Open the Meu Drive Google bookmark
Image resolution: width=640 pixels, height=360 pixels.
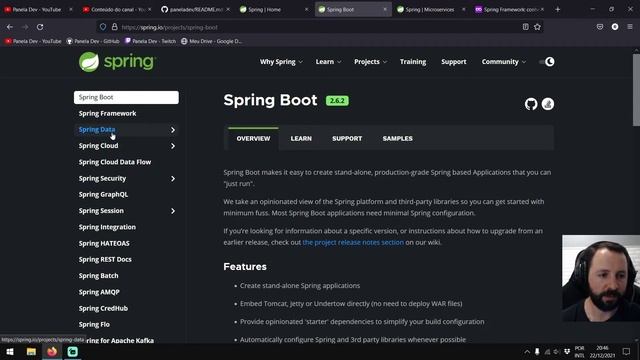point(211,41)
